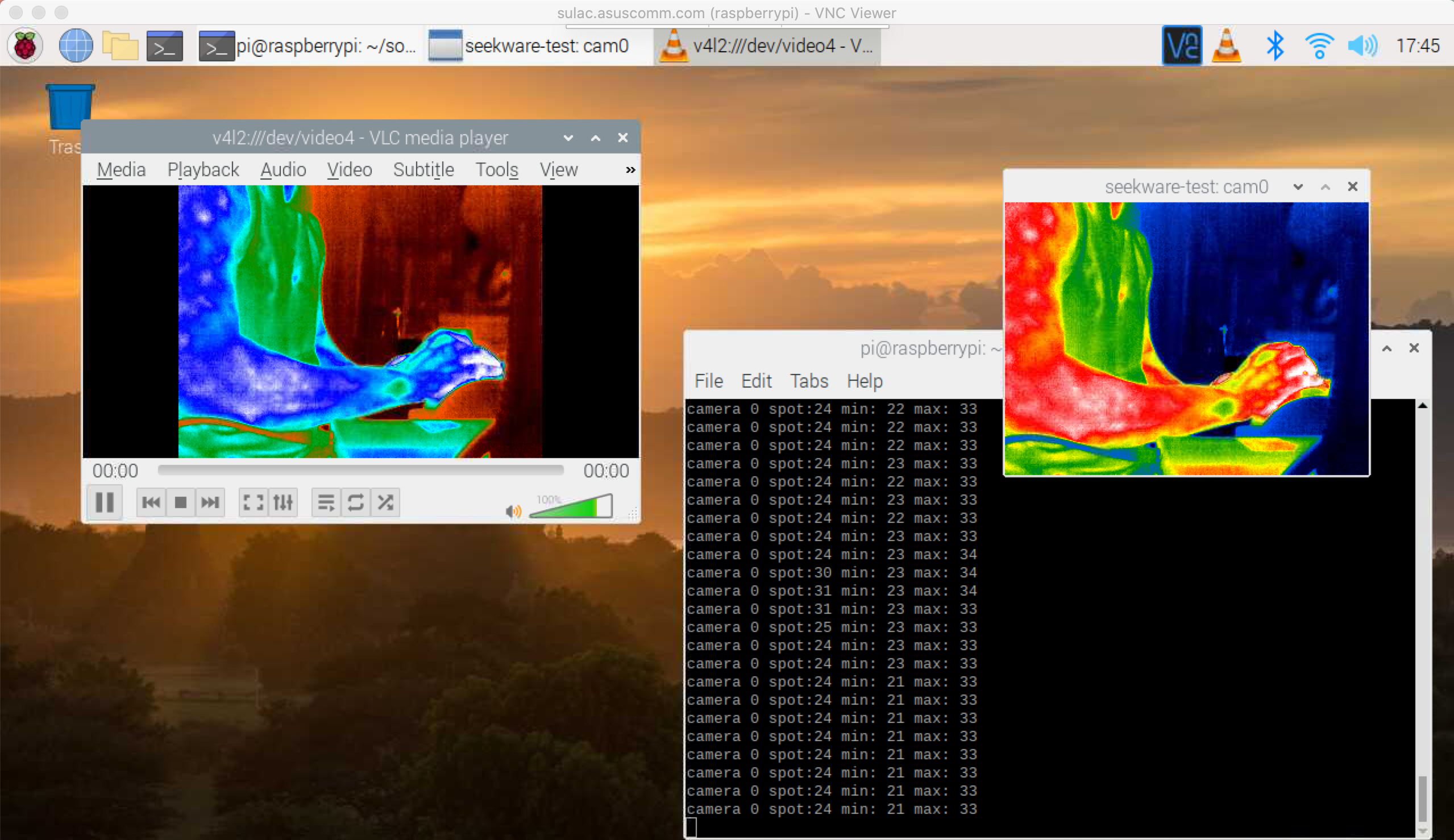1454x840 pixels.
Task: Toggle VLC loop mode
Action: [x=355, y=502]
